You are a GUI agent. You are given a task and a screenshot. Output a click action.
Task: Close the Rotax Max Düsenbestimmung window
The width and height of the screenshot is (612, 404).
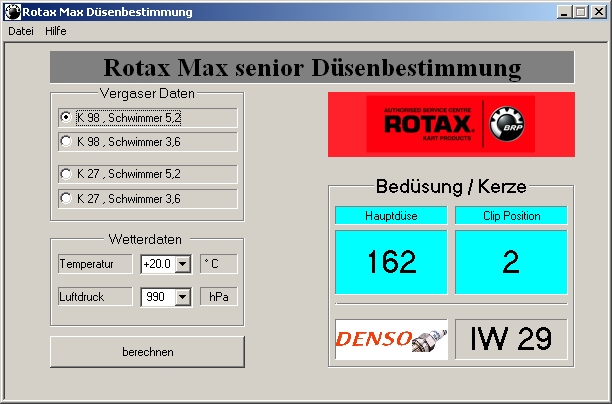tap(598, 12)
